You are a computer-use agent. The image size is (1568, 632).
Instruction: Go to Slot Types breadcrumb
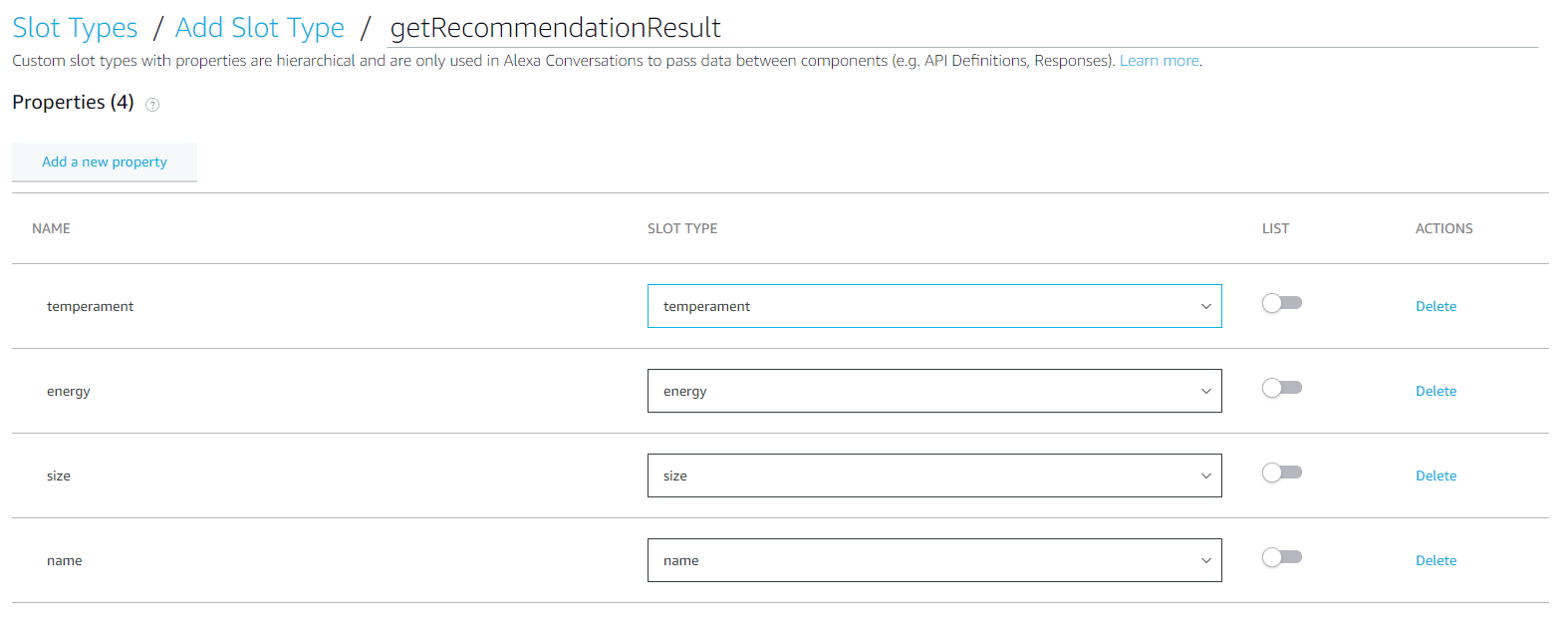tap(75, 28)
